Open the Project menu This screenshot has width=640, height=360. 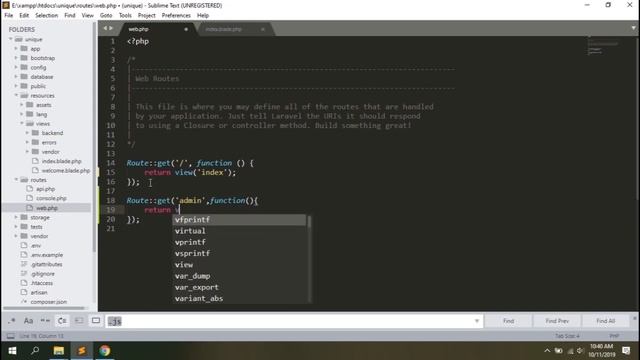147,15
